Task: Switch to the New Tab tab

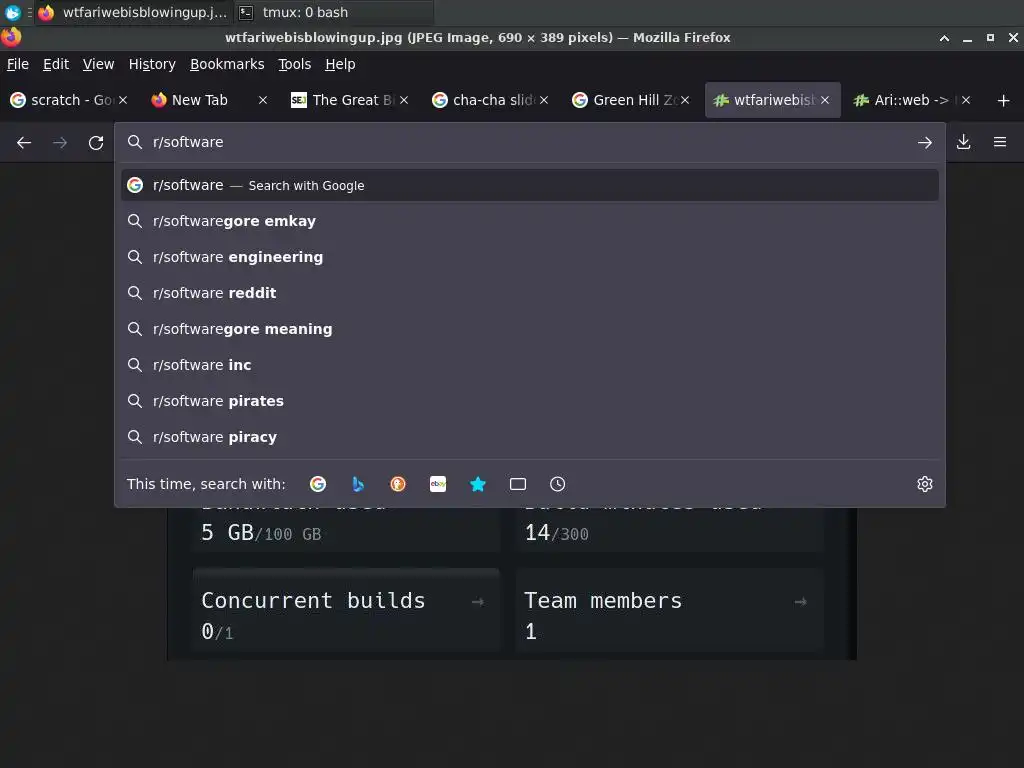Action: click(x=210, y=100)
